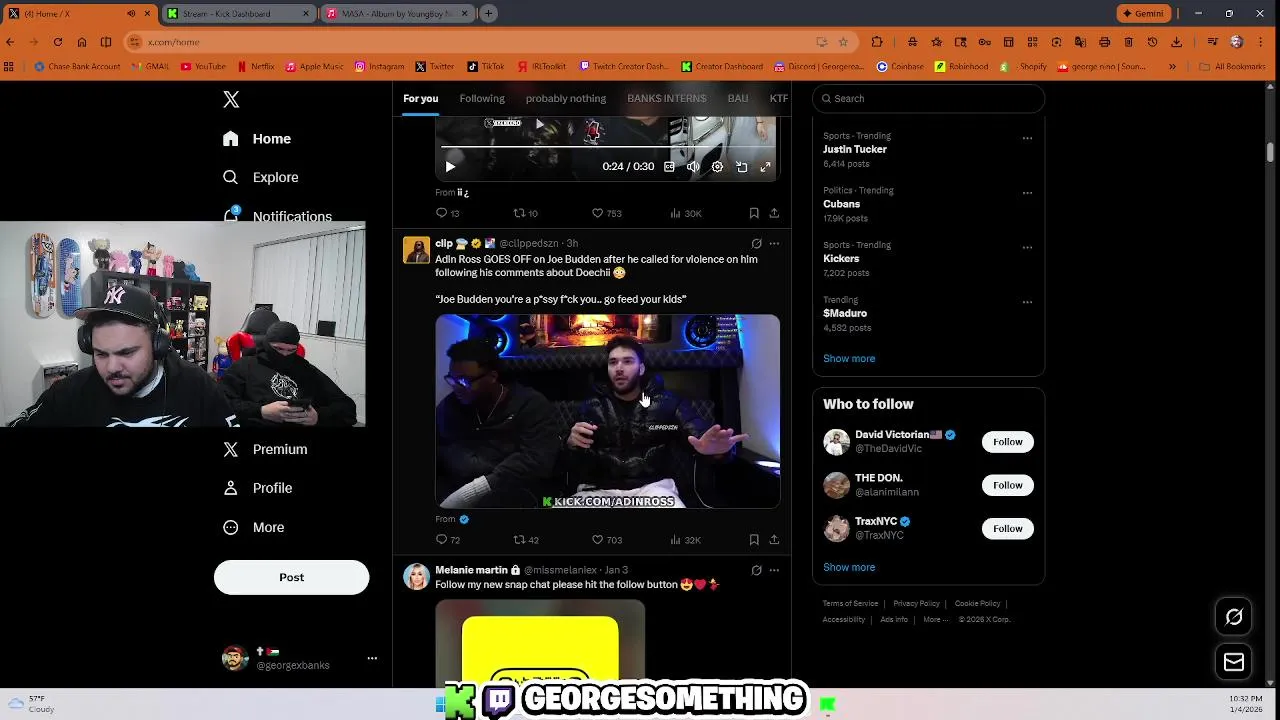This screenshot has width=1280, height=720.
Task: Follow David Victorian
Action: pyautogui.click(x=1007, y=442)
